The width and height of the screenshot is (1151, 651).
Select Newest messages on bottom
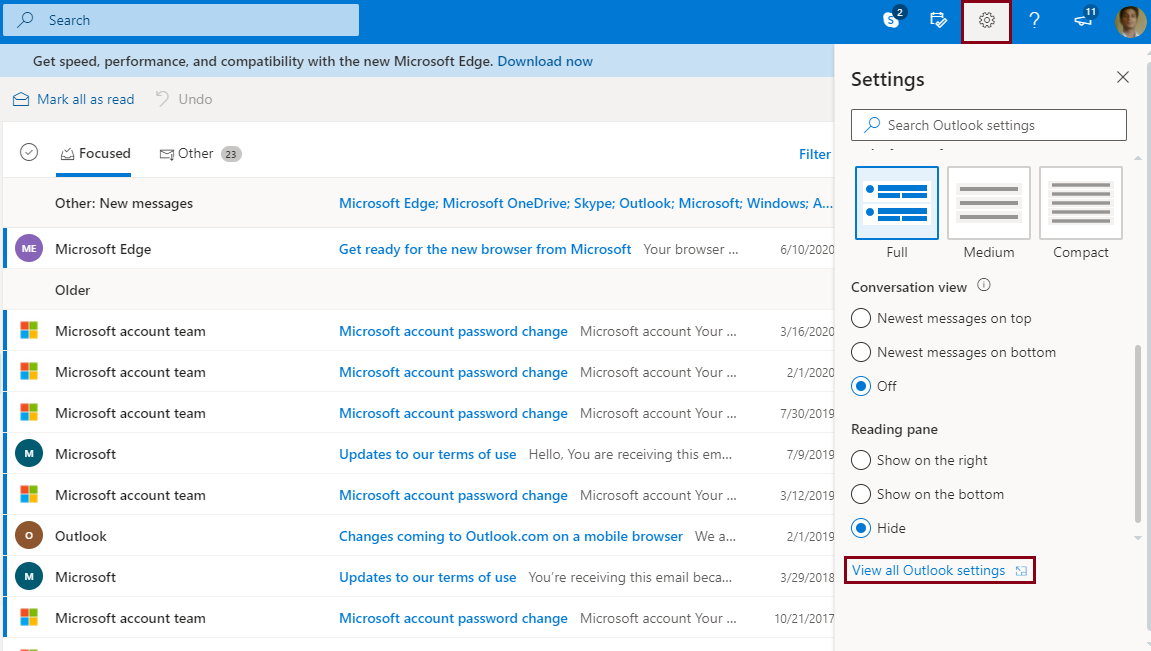tap(861, 352)
